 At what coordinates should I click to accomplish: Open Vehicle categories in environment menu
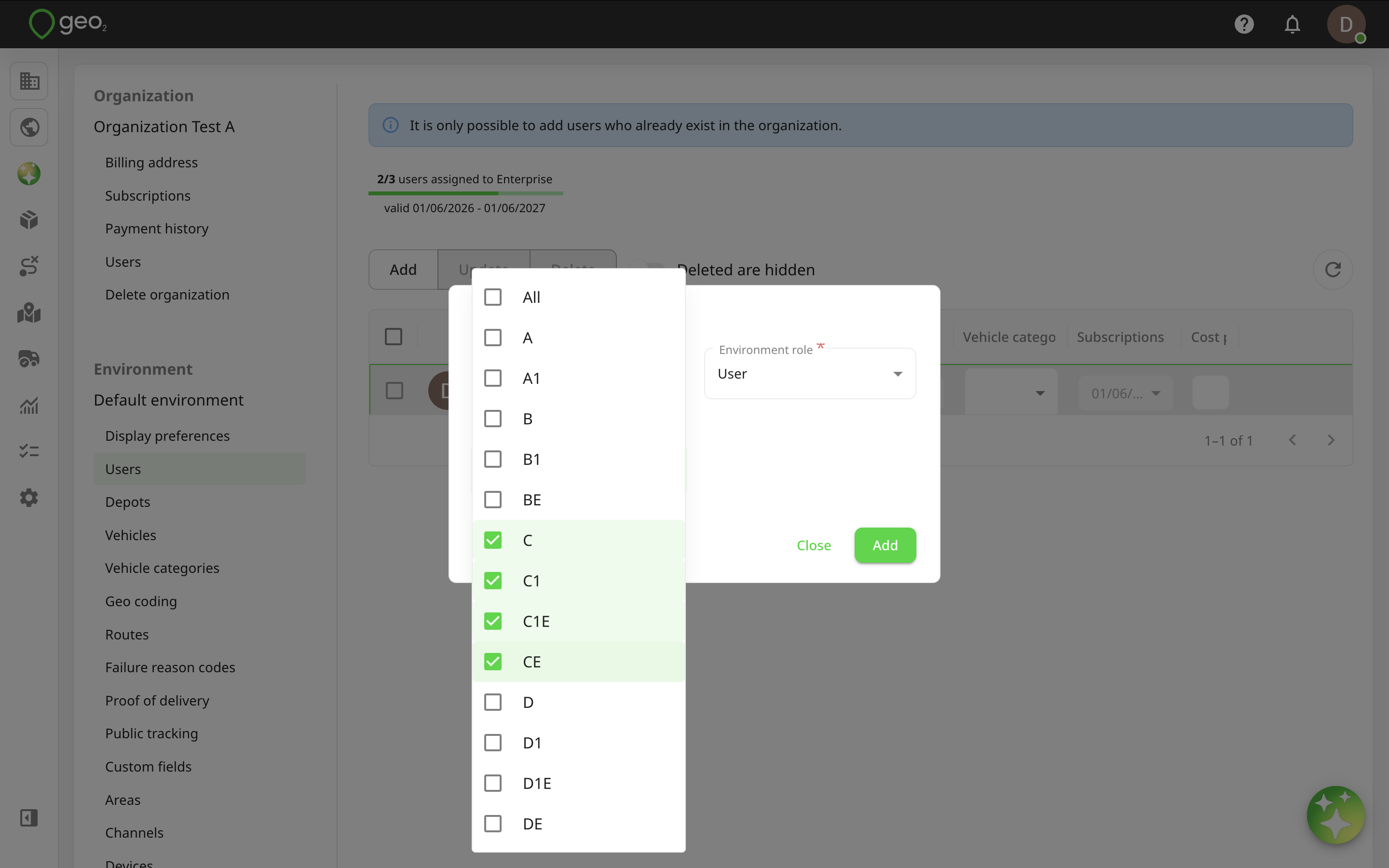pyautogui.click(x=162, y=569)
